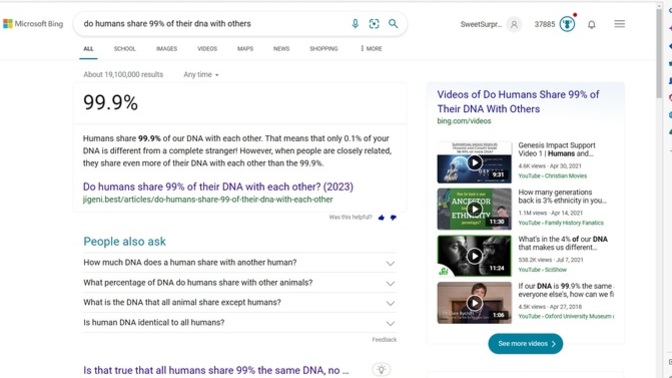Open the notifications bell
672x378 pixels.
[591, 24]
